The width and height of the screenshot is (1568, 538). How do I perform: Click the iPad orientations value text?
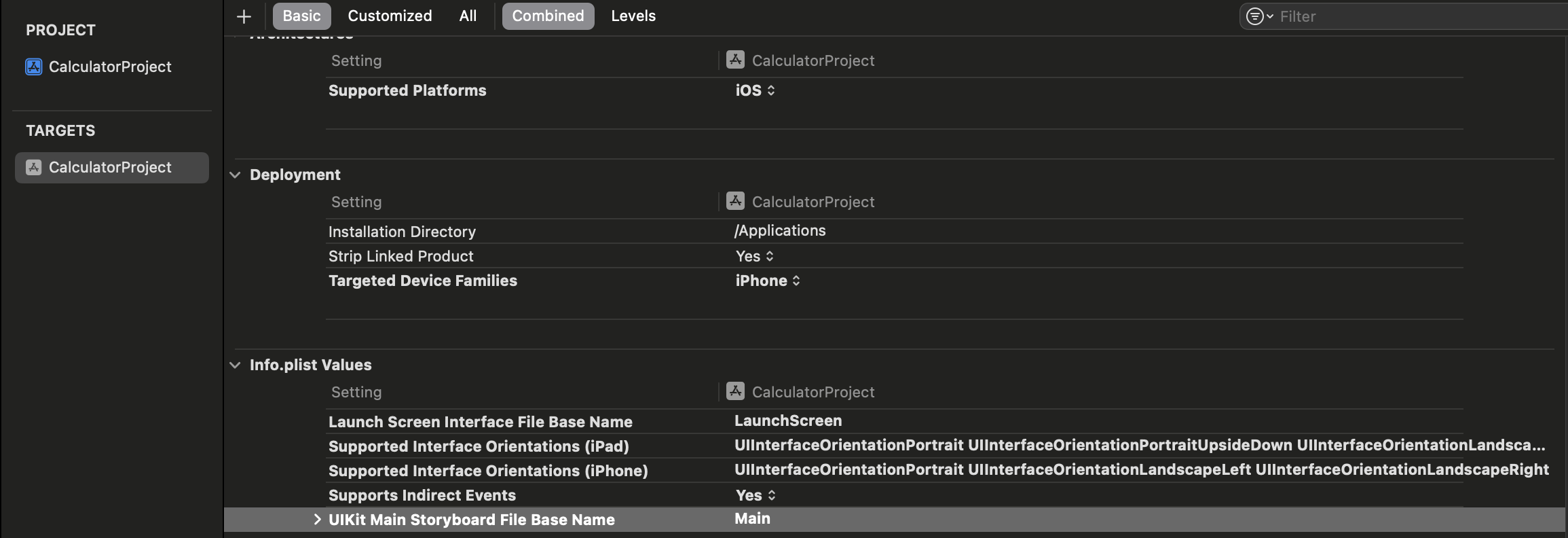tap(1140, 445)
